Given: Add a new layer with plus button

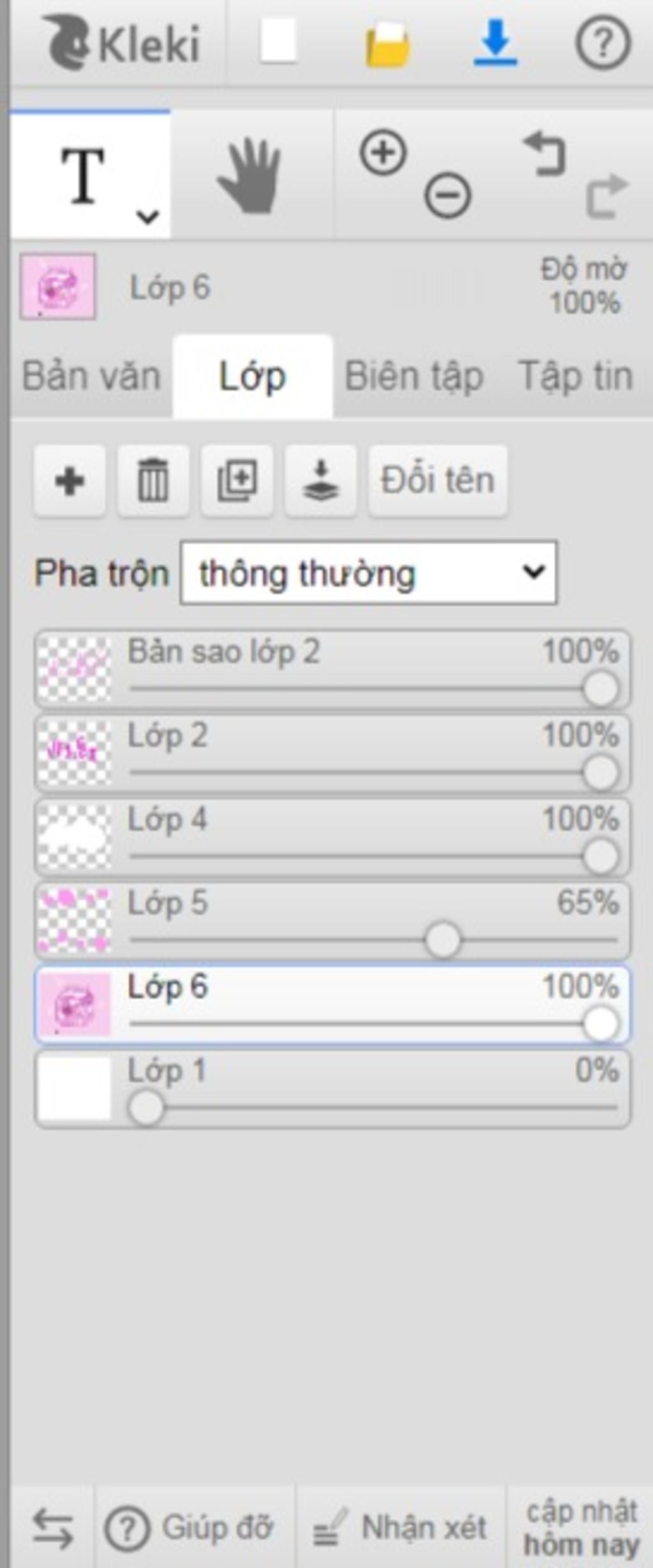Looking at the screenshot, I should [x=70, y=481].
